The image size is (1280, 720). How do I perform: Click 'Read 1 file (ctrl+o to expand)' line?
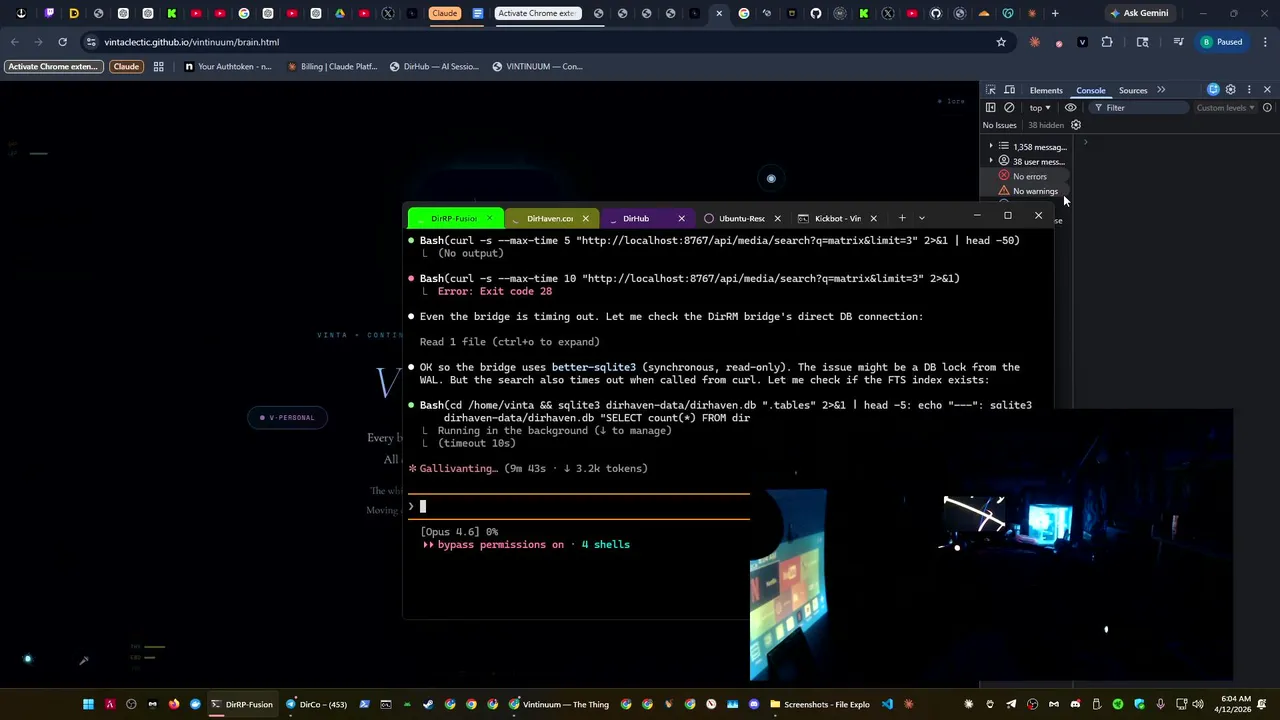coord(509,342)
